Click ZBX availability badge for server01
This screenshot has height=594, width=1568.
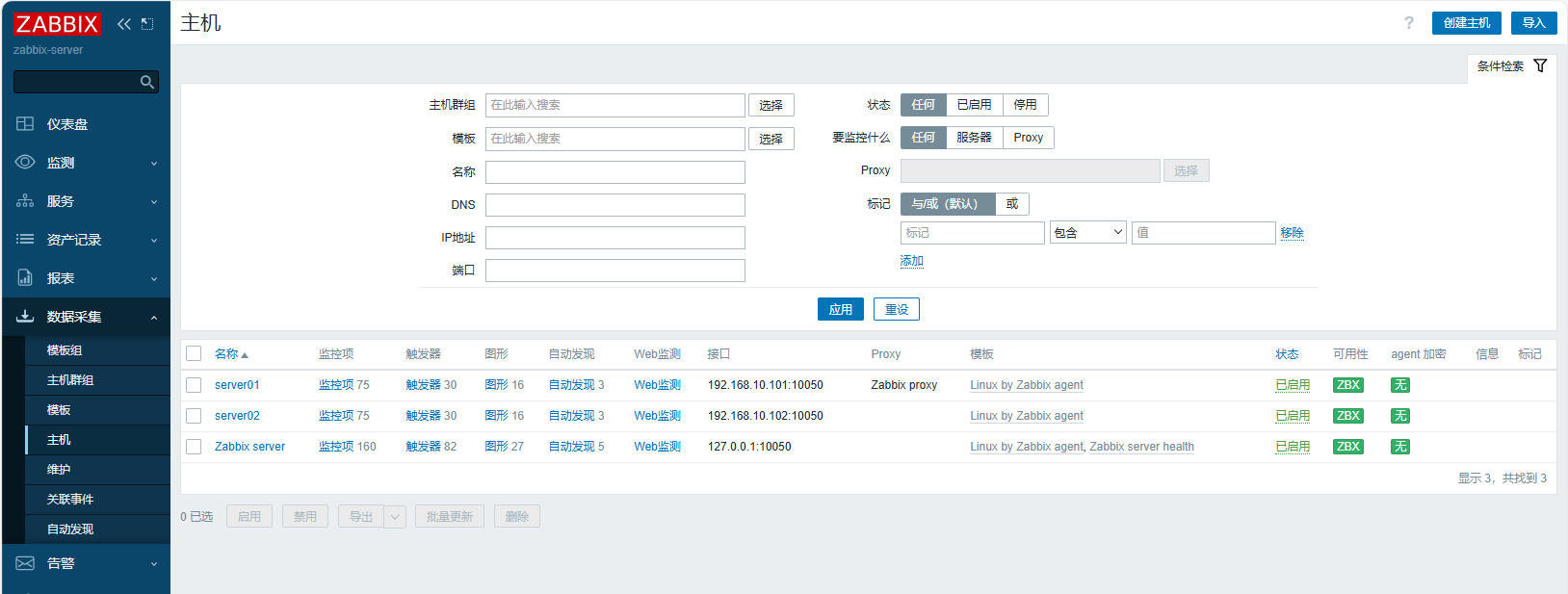(x=1348, y=385)
